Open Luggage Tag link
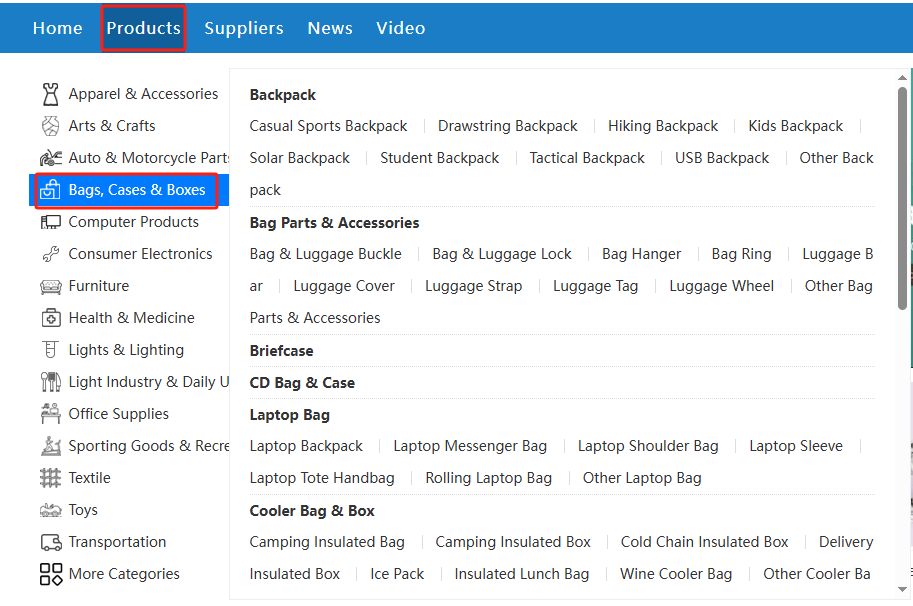The height and width of the screenshot is (606, 913). point(596,286)
